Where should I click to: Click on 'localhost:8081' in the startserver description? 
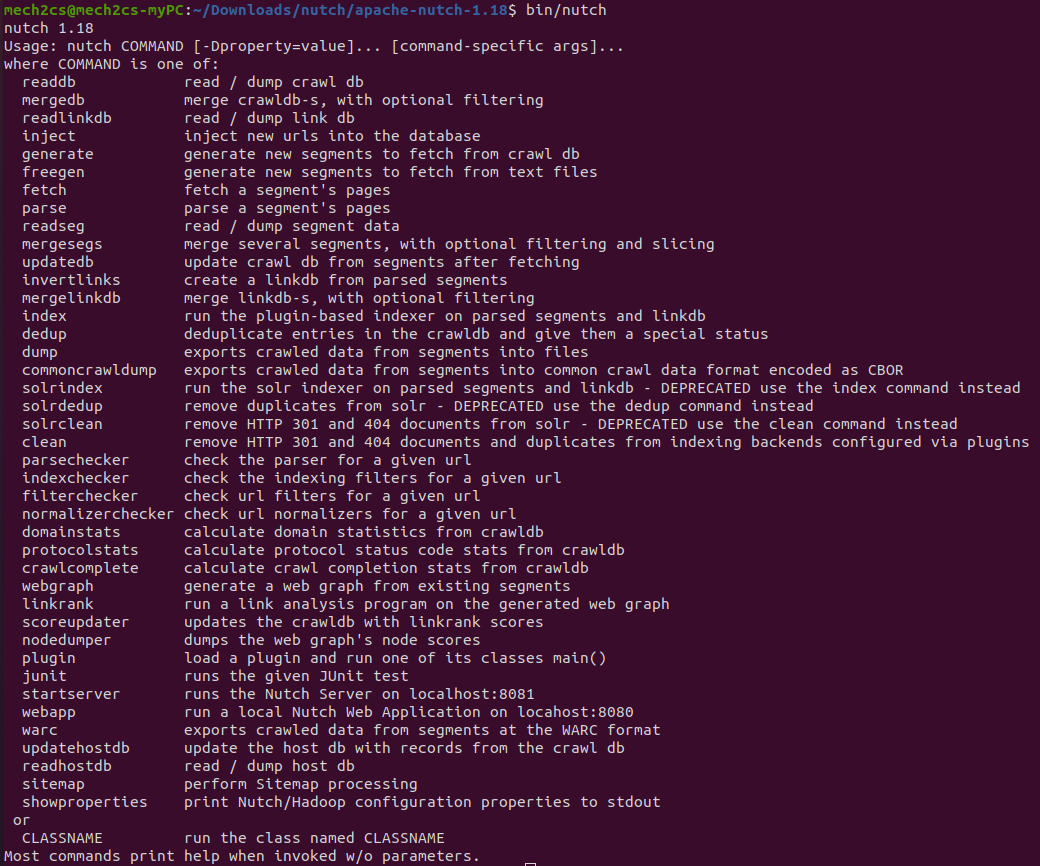click(472, 694)
